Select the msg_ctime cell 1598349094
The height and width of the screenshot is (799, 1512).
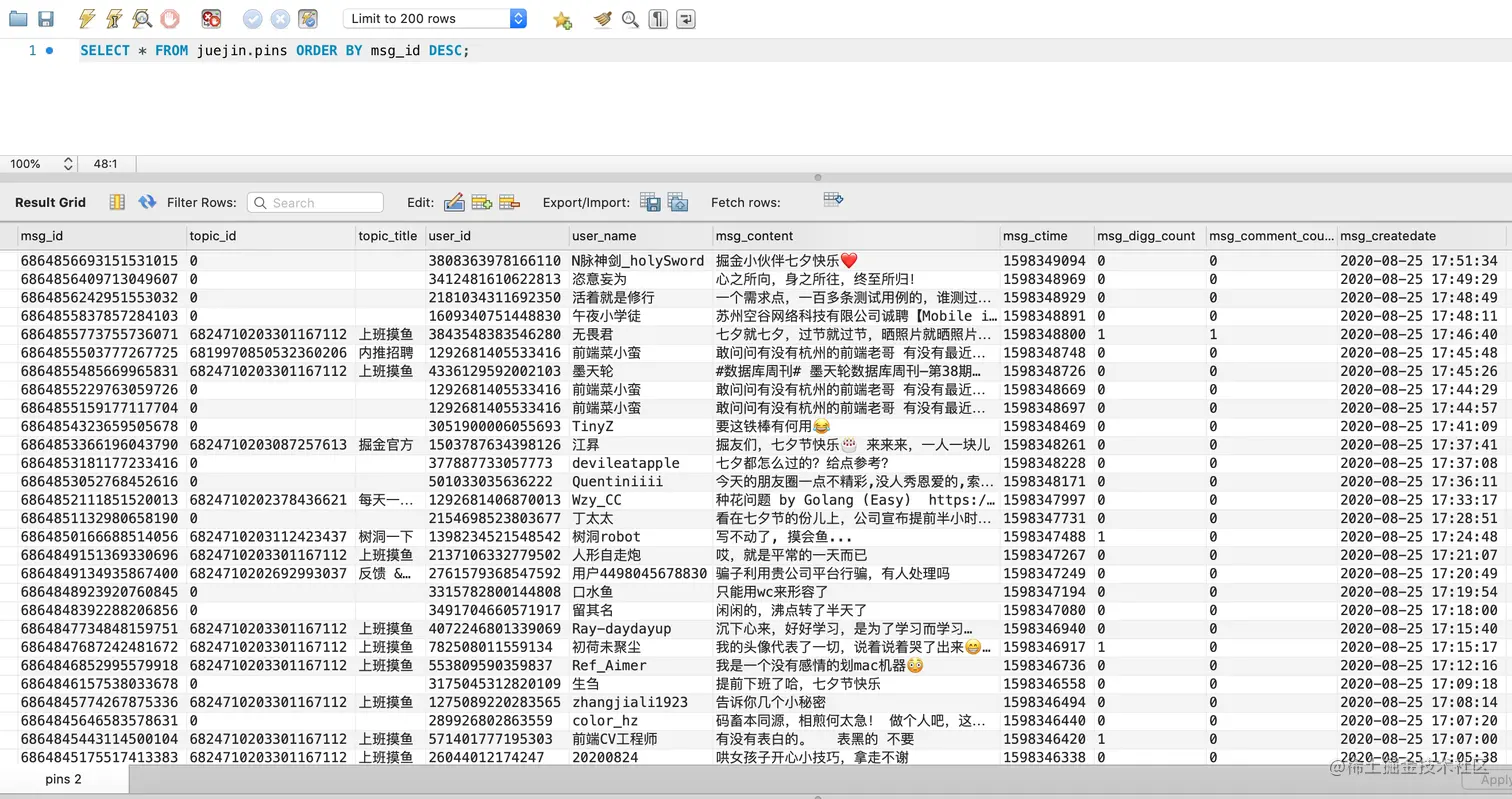(x=1047, y=261)
